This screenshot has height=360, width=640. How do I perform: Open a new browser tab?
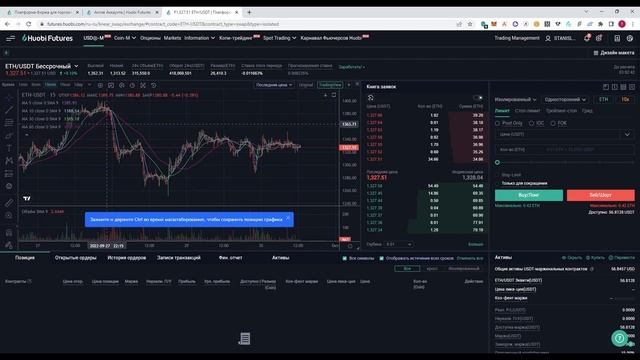(249, 12)
